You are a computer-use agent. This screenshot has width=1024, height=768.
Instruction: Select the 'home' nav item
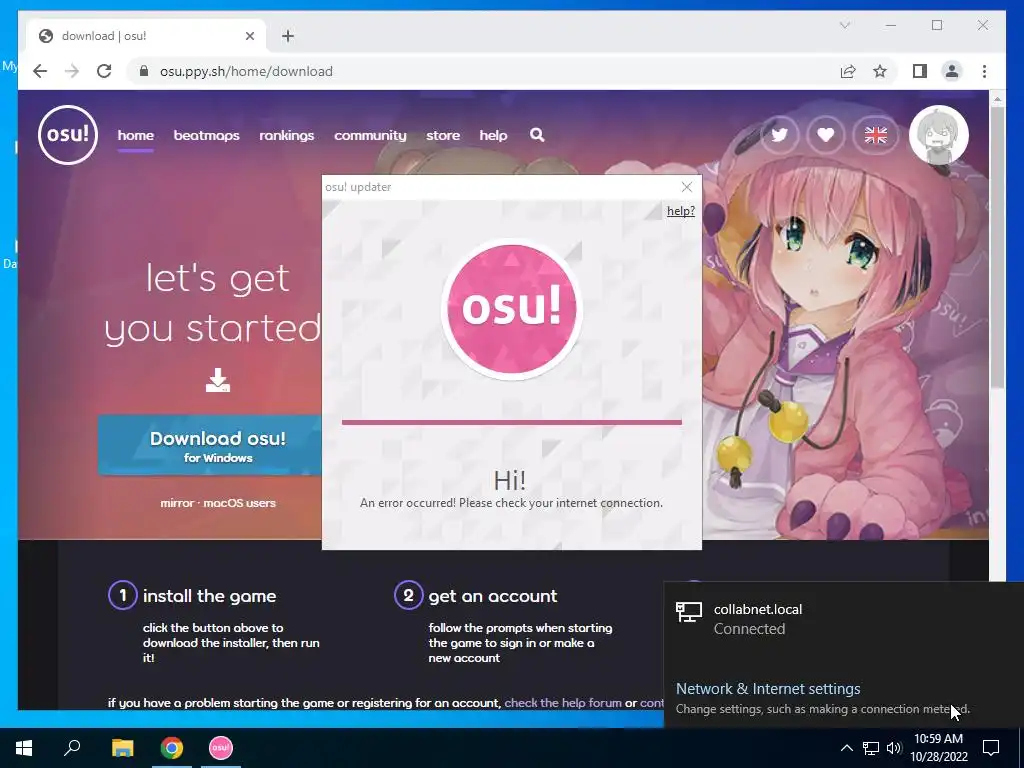tap(136, 135)
